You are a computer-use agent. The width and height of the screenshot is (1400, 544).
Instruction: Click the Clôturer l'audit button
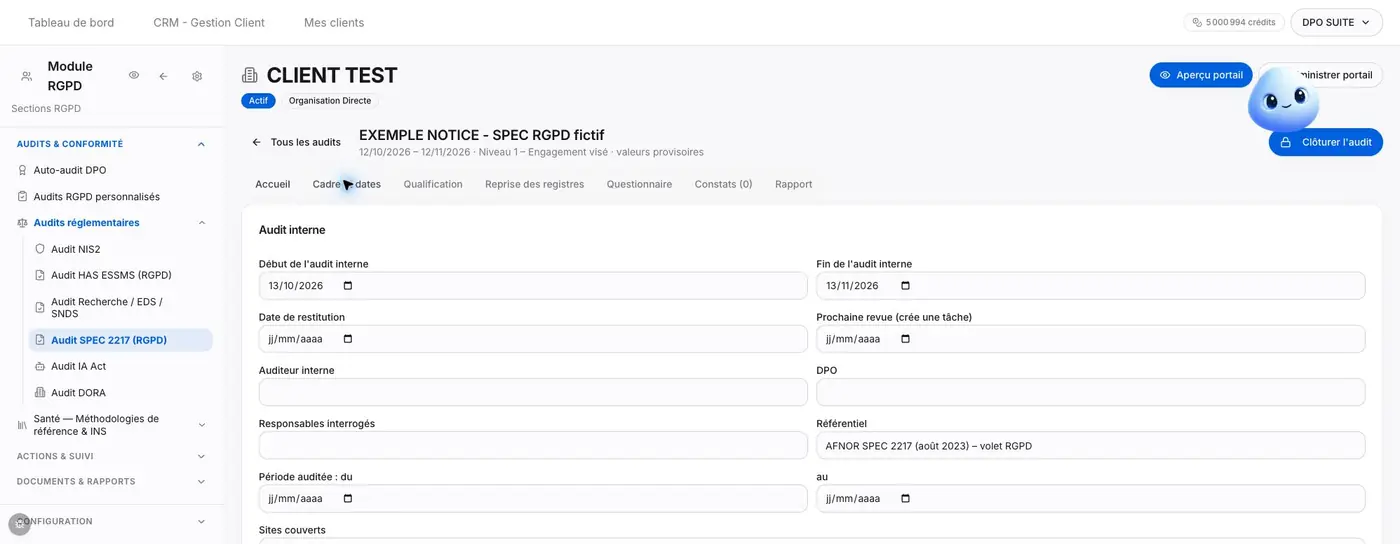1326,142
